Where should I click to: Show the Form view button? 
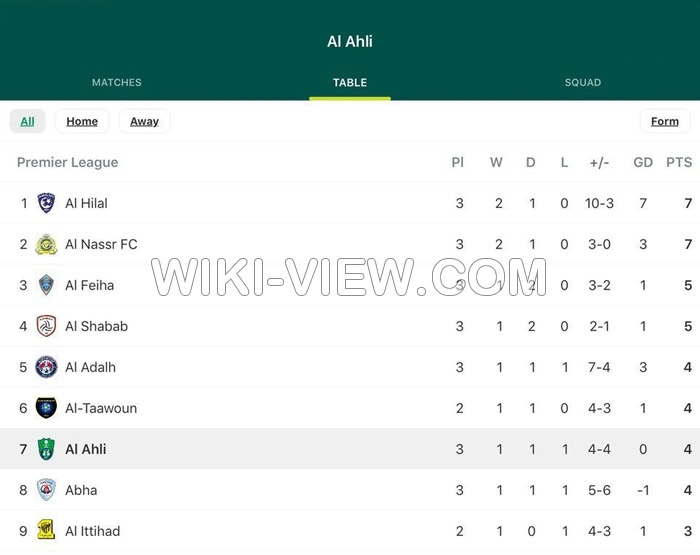664,121
